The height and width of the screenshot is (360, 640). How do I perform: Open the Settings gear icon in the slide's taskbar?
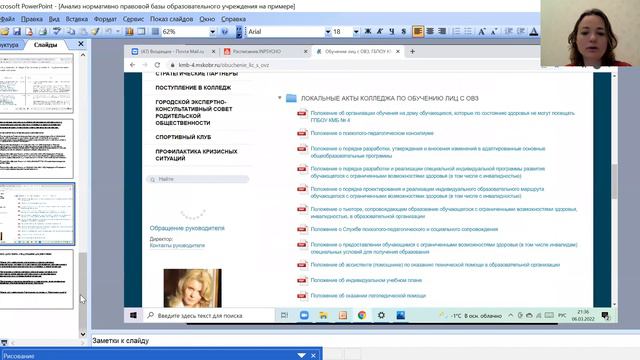[381, 316]
